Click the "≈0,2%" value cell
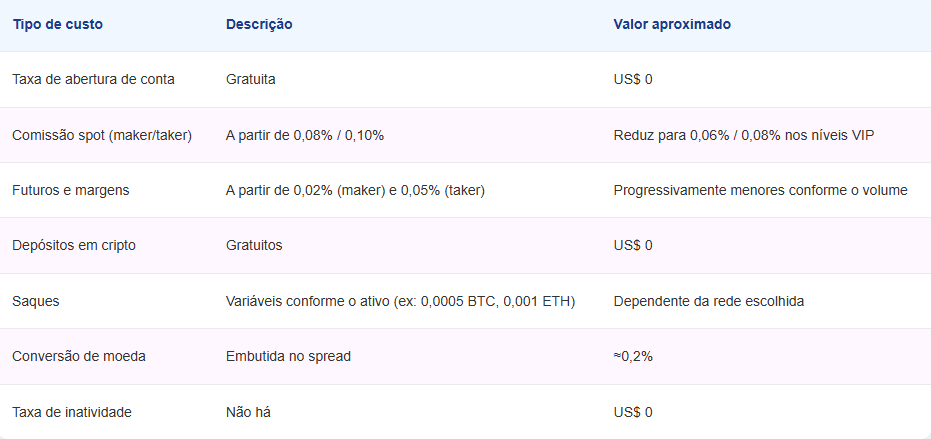This screenshot has width=931, height=439. point(633,356)
